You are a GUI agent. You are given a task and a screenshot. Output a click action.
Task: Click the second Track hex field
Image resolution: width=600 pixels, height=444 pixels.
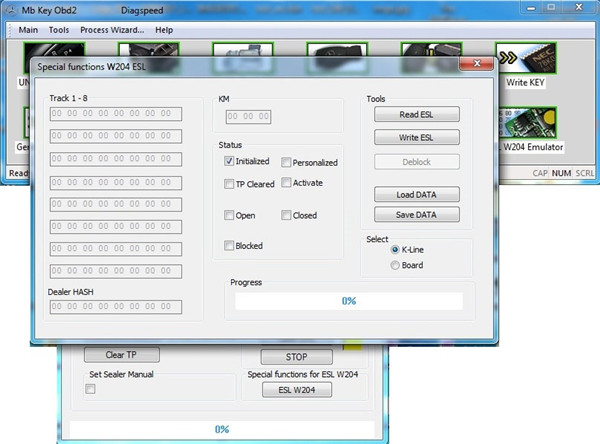pos(116,136)
